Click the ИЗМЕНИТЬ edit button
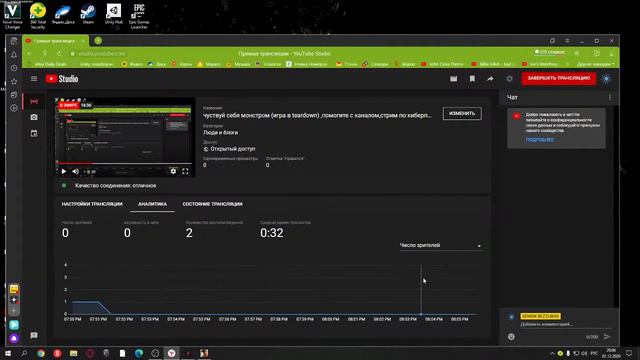The height and width of the screenshot is (360, 640). click(462, 113)
